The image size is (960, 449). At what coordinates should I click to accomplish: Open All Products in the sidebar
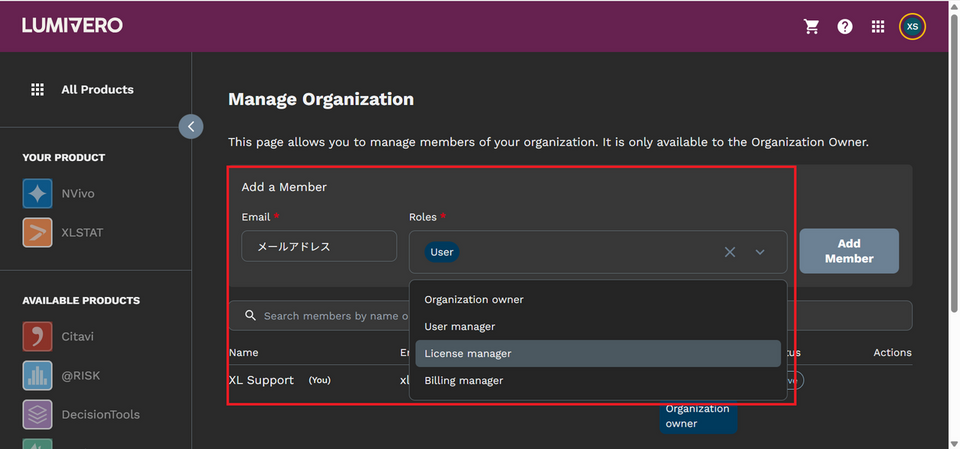click(x=96, y=90)
